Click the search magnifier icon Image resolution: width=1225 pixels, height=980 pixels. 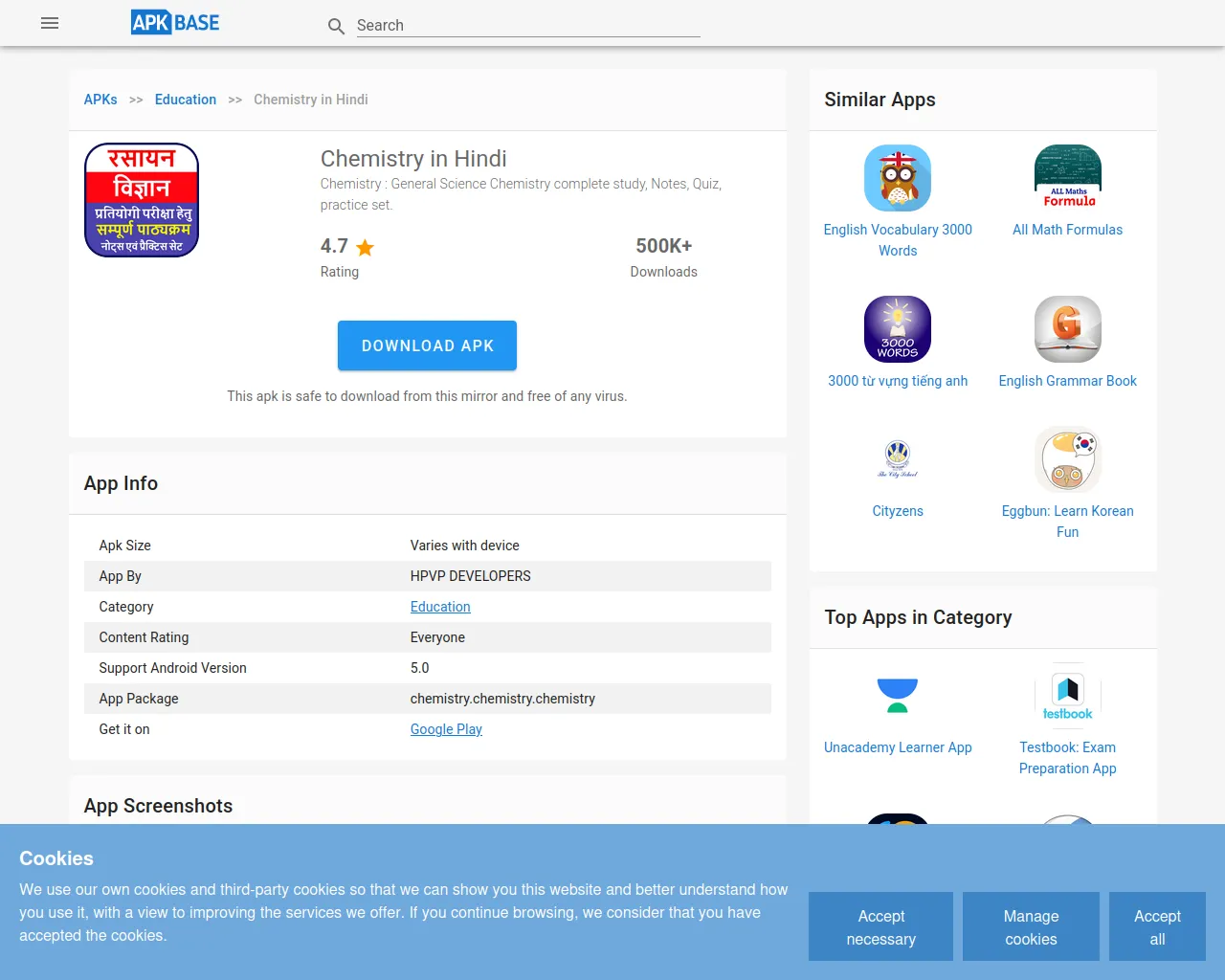coord(336,26)
